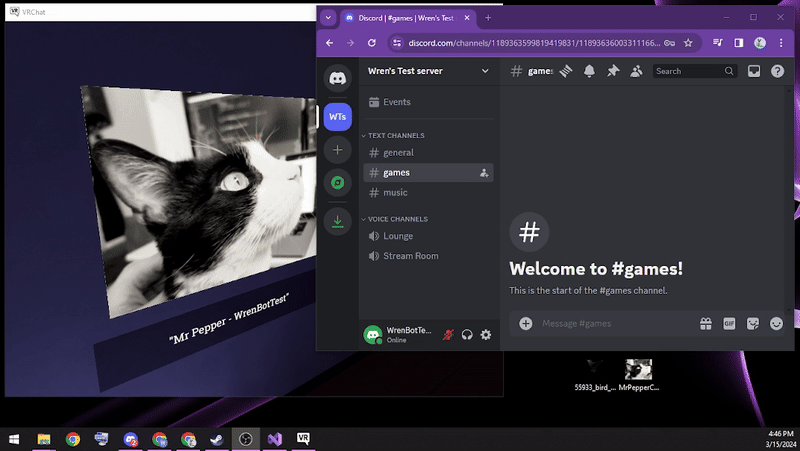Switch to VRChat via taskbar VR icon
Viewport: 800px width, 451px height.
click(303, 439)
